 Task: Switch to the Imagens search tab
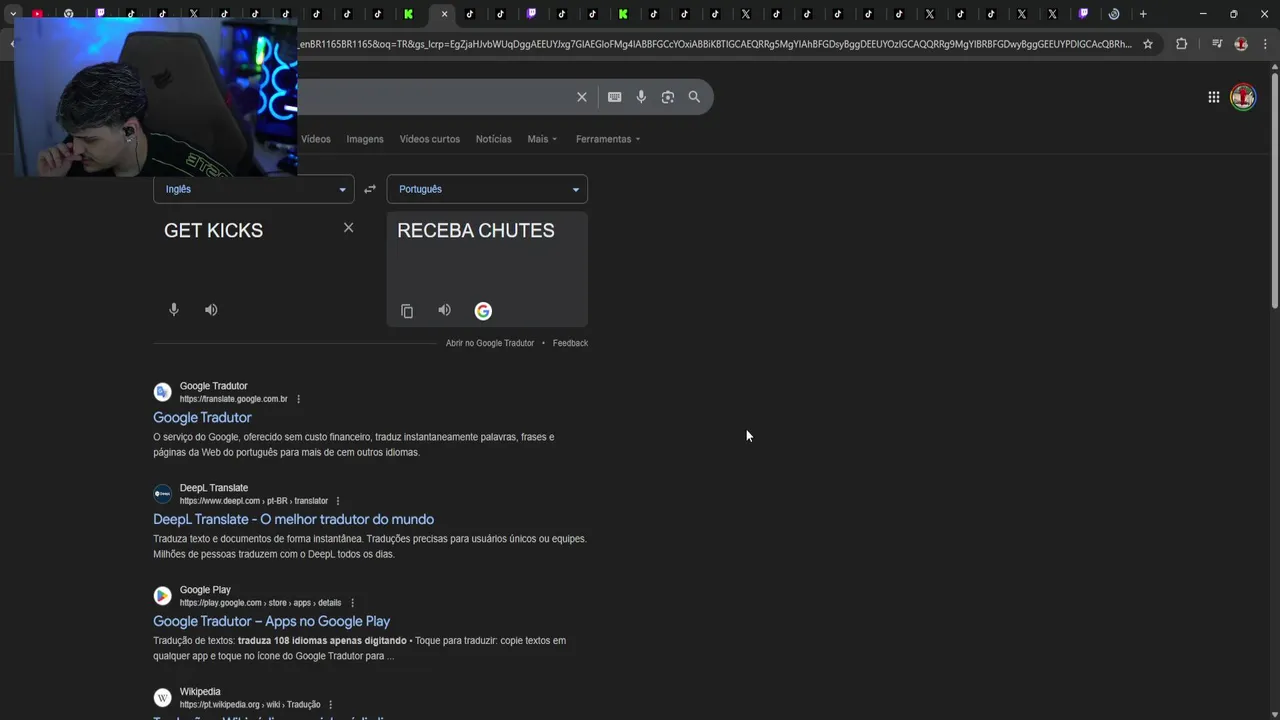click(x=365, y=139)
